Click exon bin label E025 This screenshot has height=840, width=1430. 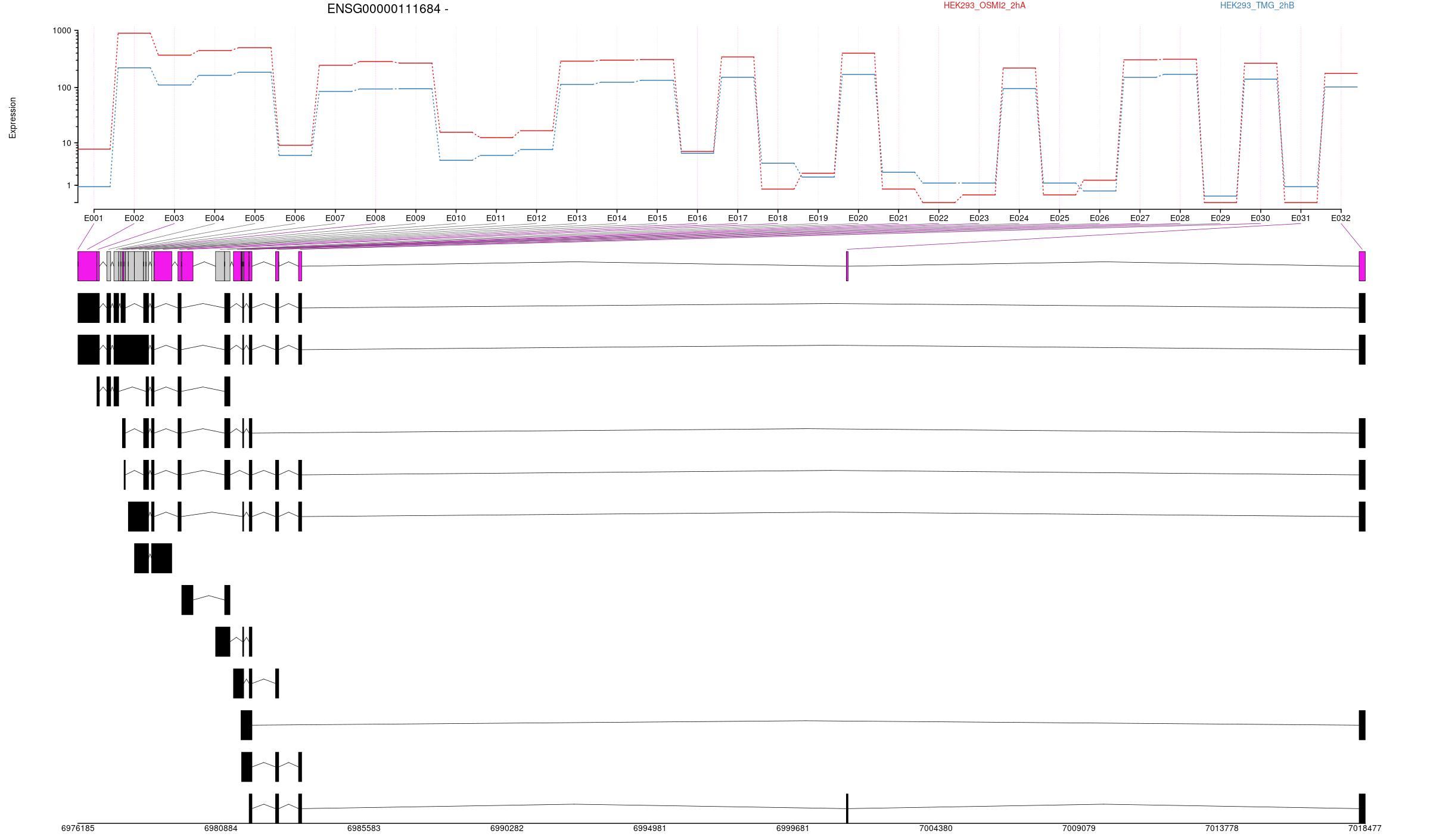pyautogui.click(x=1059, y=218)
